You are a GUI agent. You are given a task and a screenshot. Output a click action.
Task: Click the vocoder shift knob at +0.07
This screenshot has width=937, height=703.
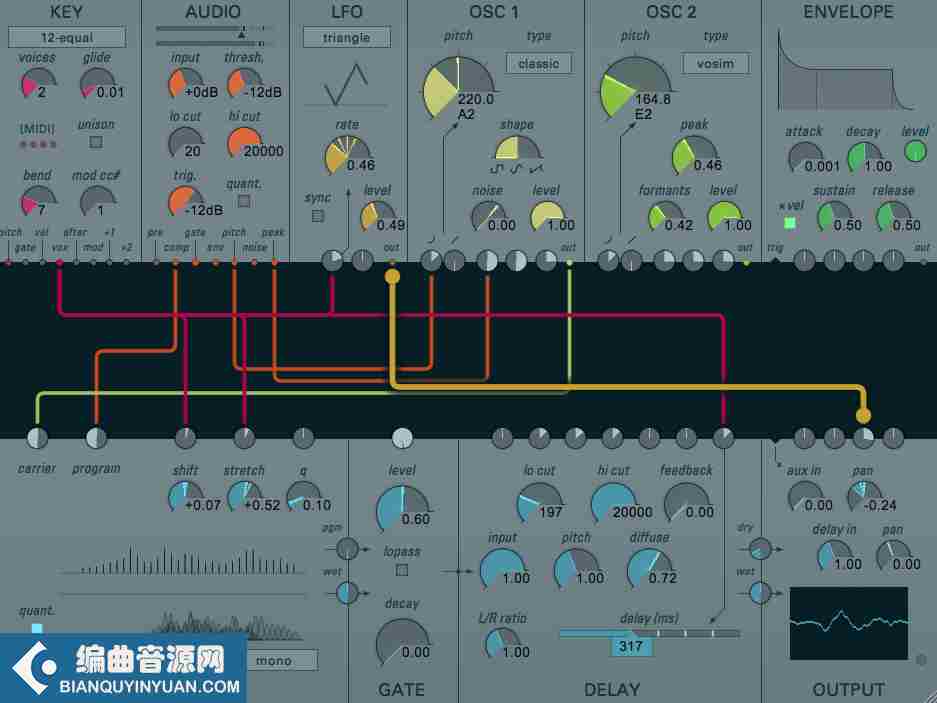(185, 496)
